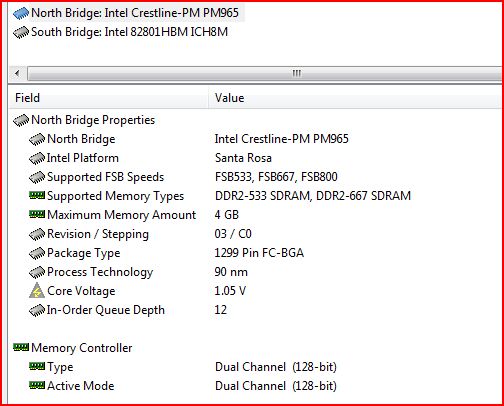This screenshot has height=406, width=504.
Task: Click the Package Type label
Action: [83, 253]
